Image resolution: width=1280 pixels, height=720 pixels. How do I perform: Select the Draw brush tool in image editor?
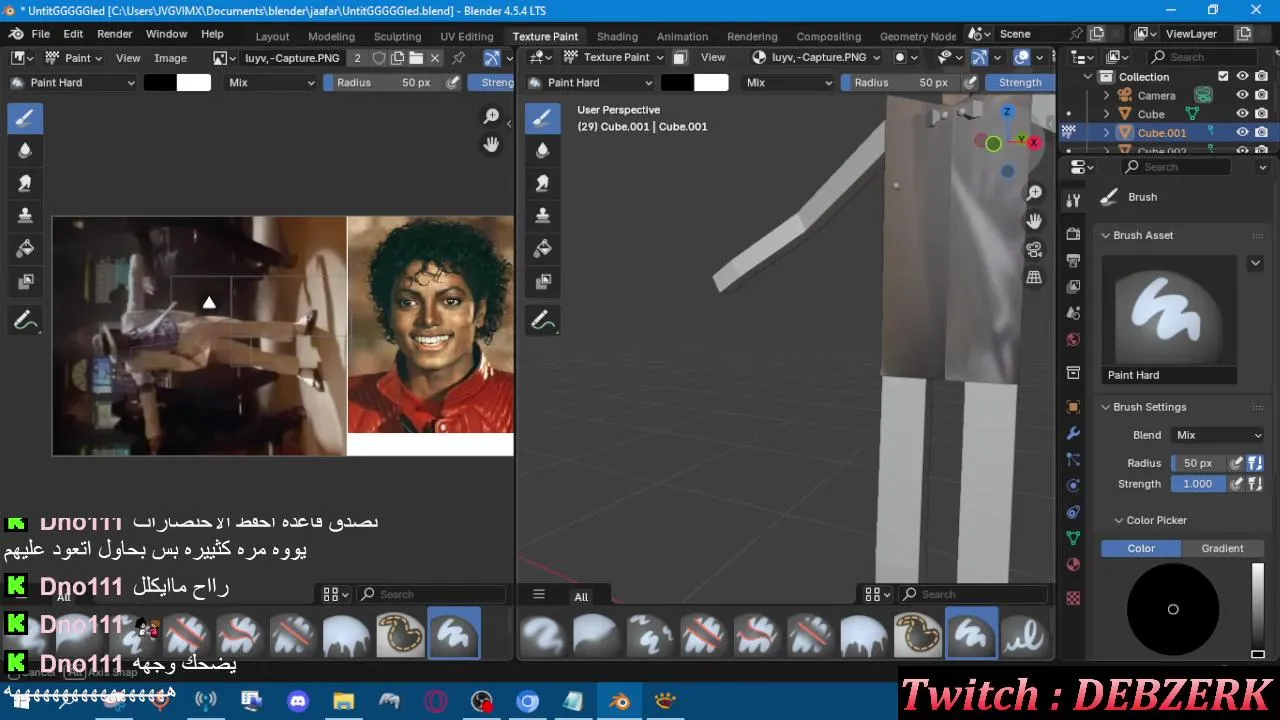(25, 118)
